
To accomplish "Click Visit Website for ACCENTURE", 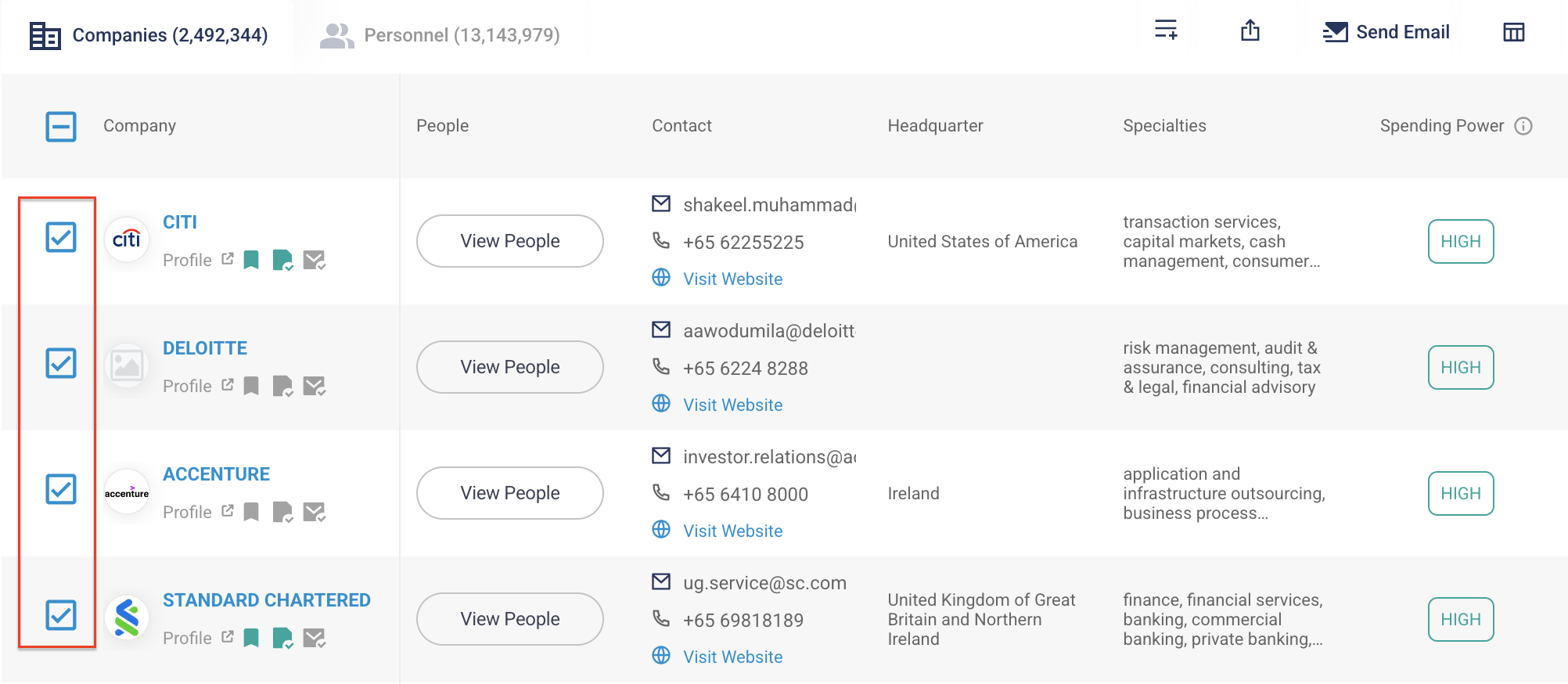I will tap(733, 531).
